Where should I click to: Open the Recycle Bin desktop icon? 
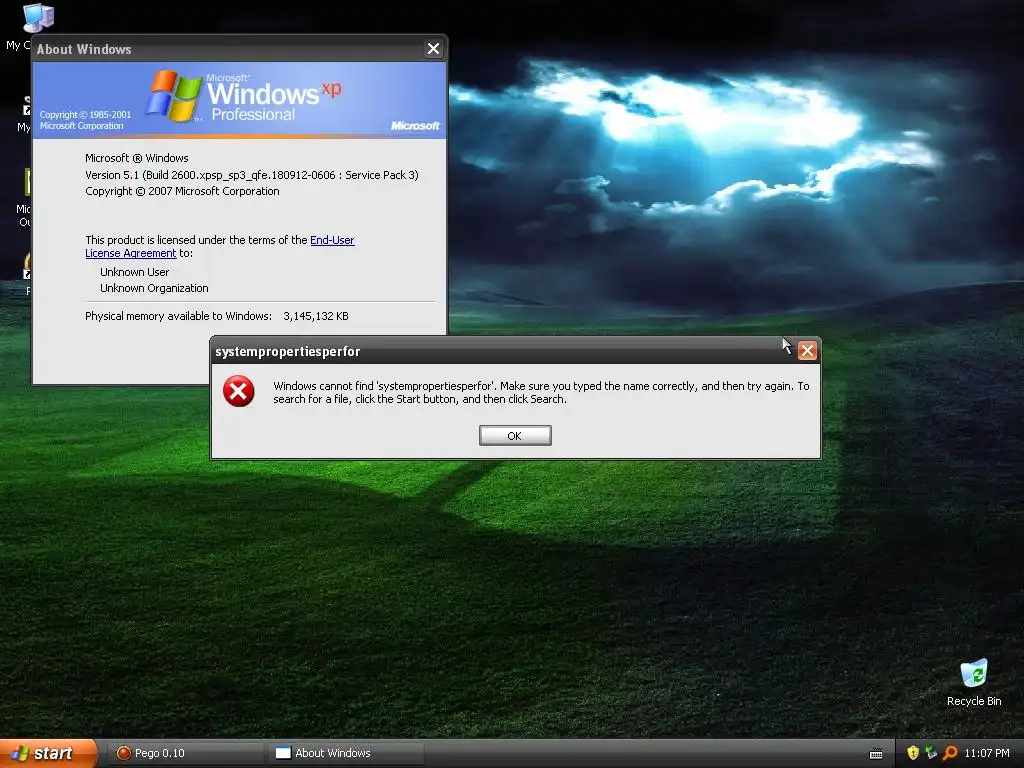tap(974, 683)
